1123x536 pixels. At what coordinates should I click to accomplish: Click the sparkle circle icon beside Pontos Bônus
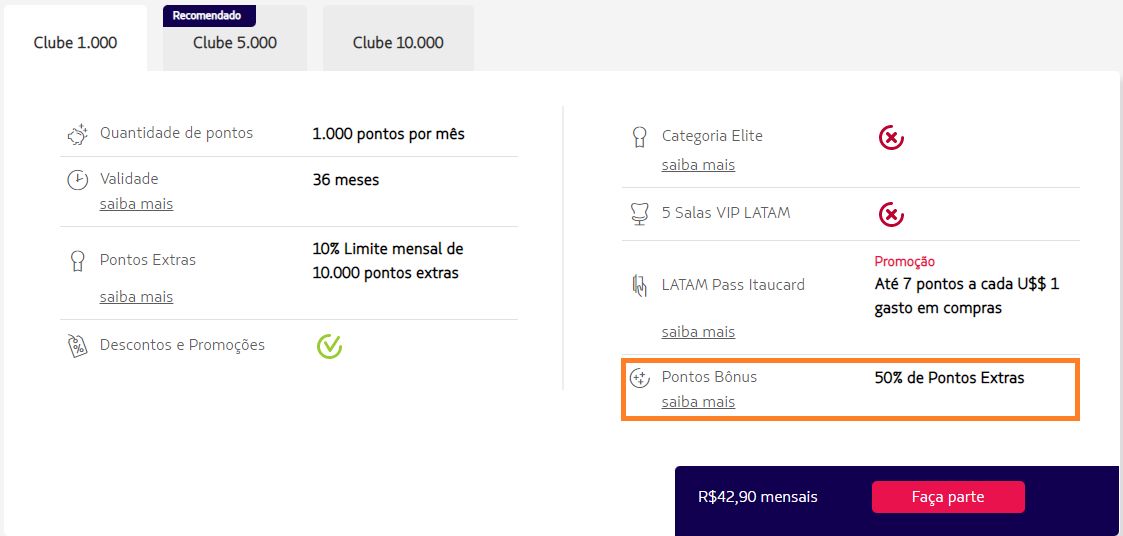pyautogui.click(x=639, y=378)
